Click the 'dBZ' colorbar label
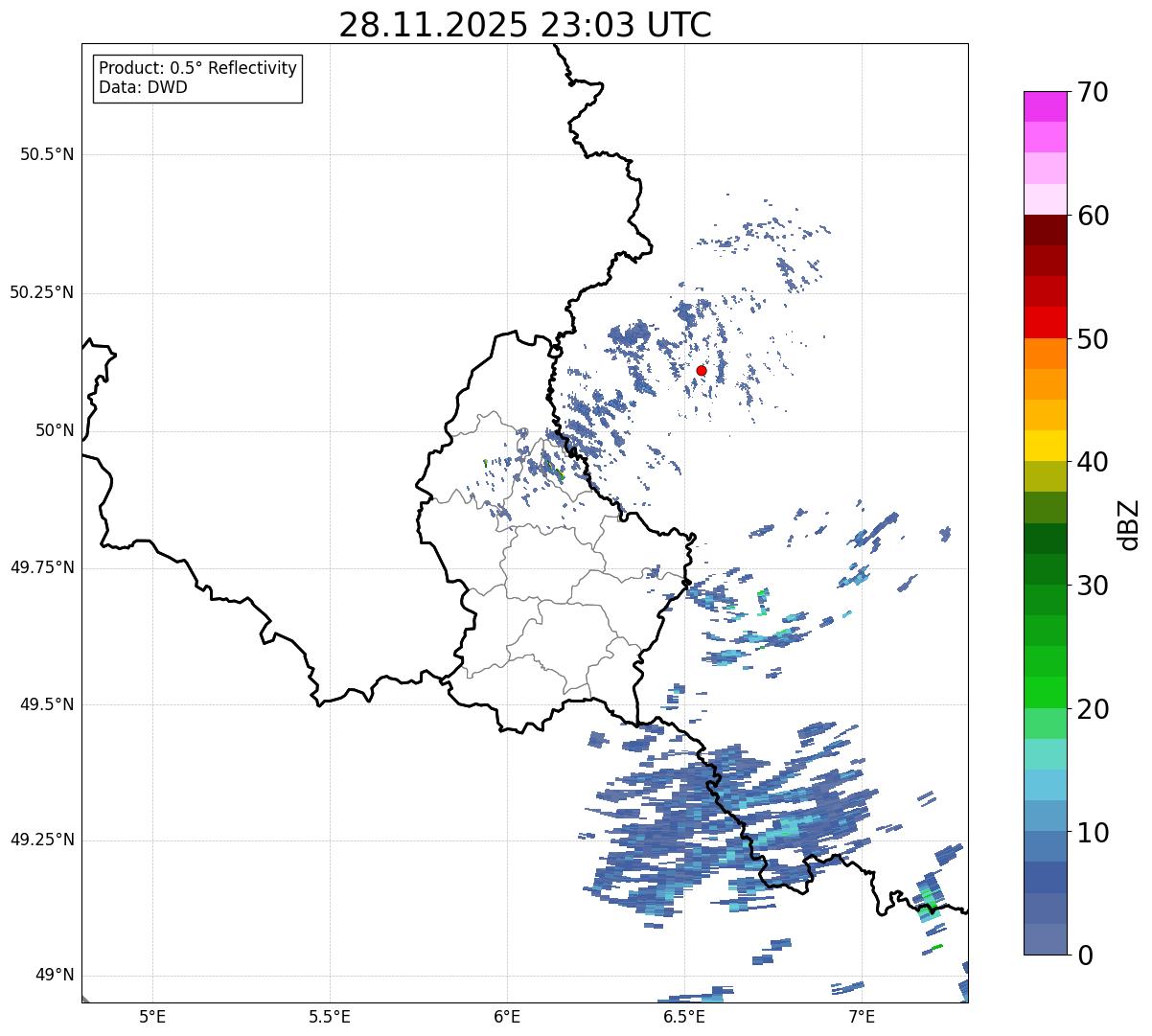 [1129, 524]
